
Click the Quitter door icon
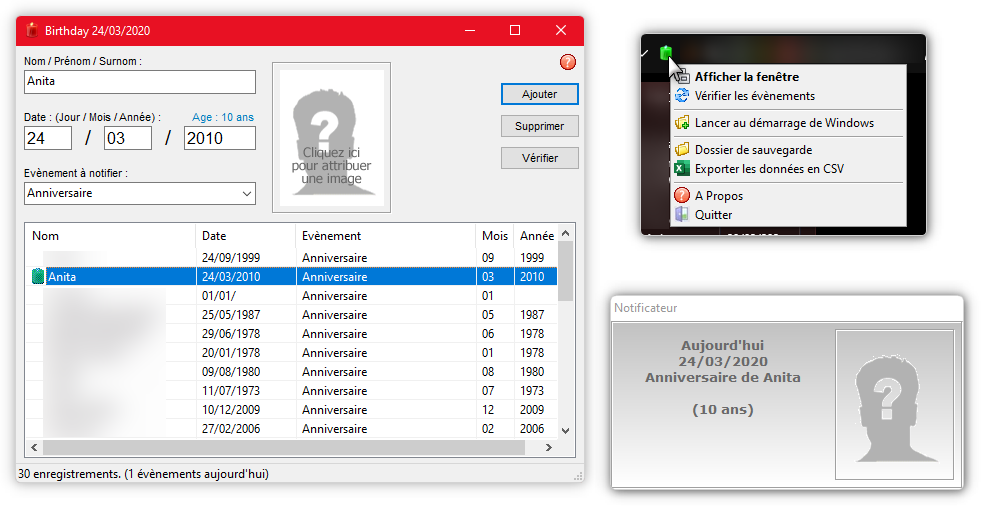pyautogui.click(x=682, y=214)
